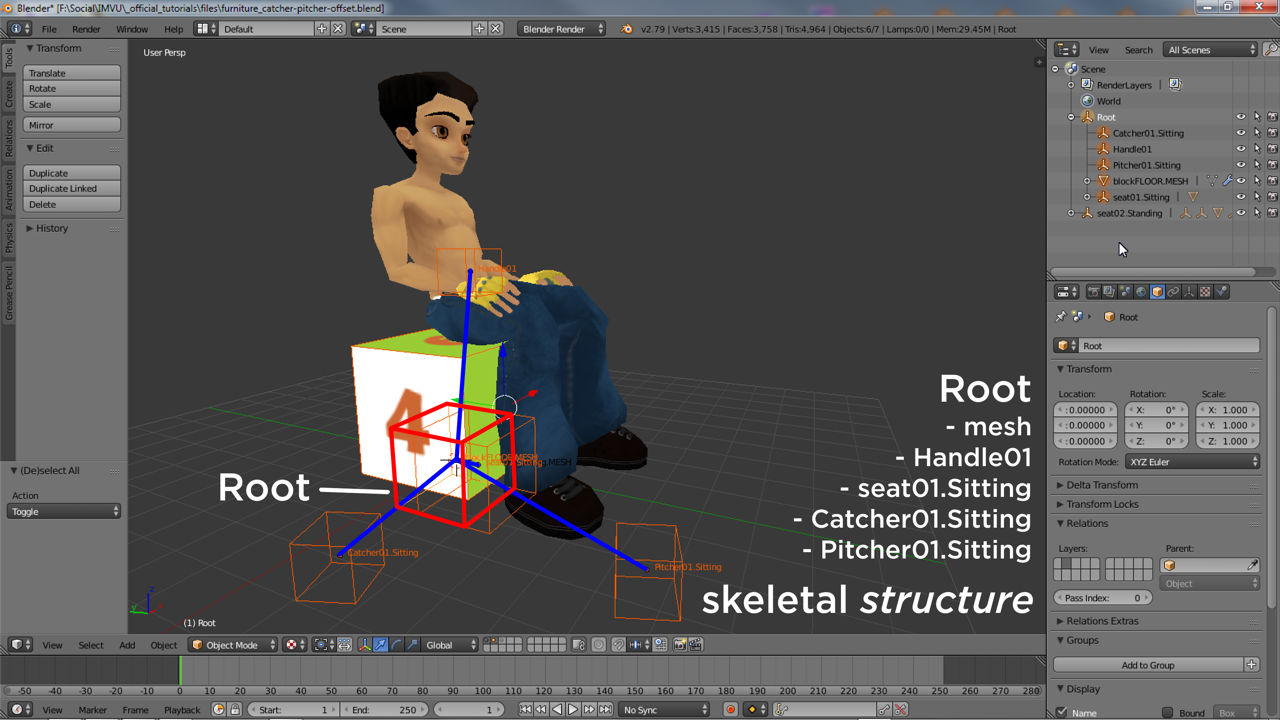Viewport: 1280px width, 720px height.
Task: Open the Physics properties tab icon
Action: point(1221,292)
